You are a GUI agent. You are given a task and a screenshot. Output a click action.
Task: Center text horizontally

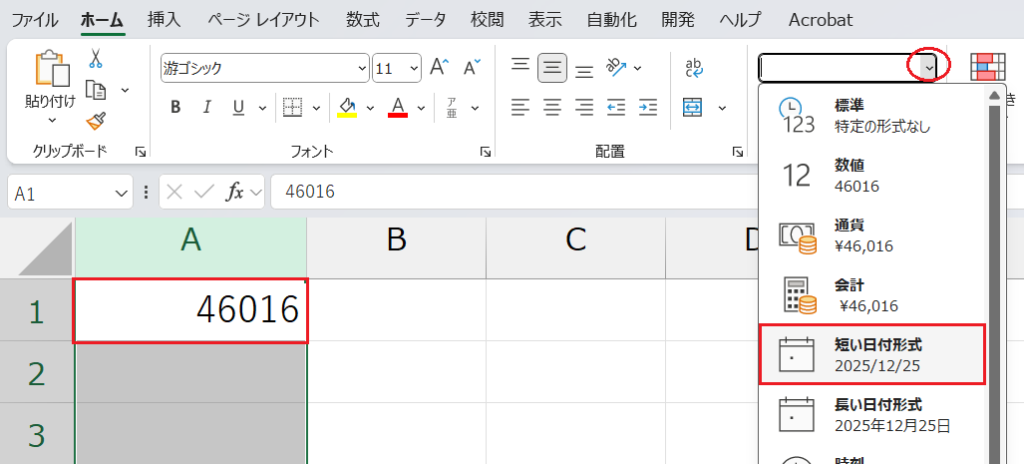point(552,107)
